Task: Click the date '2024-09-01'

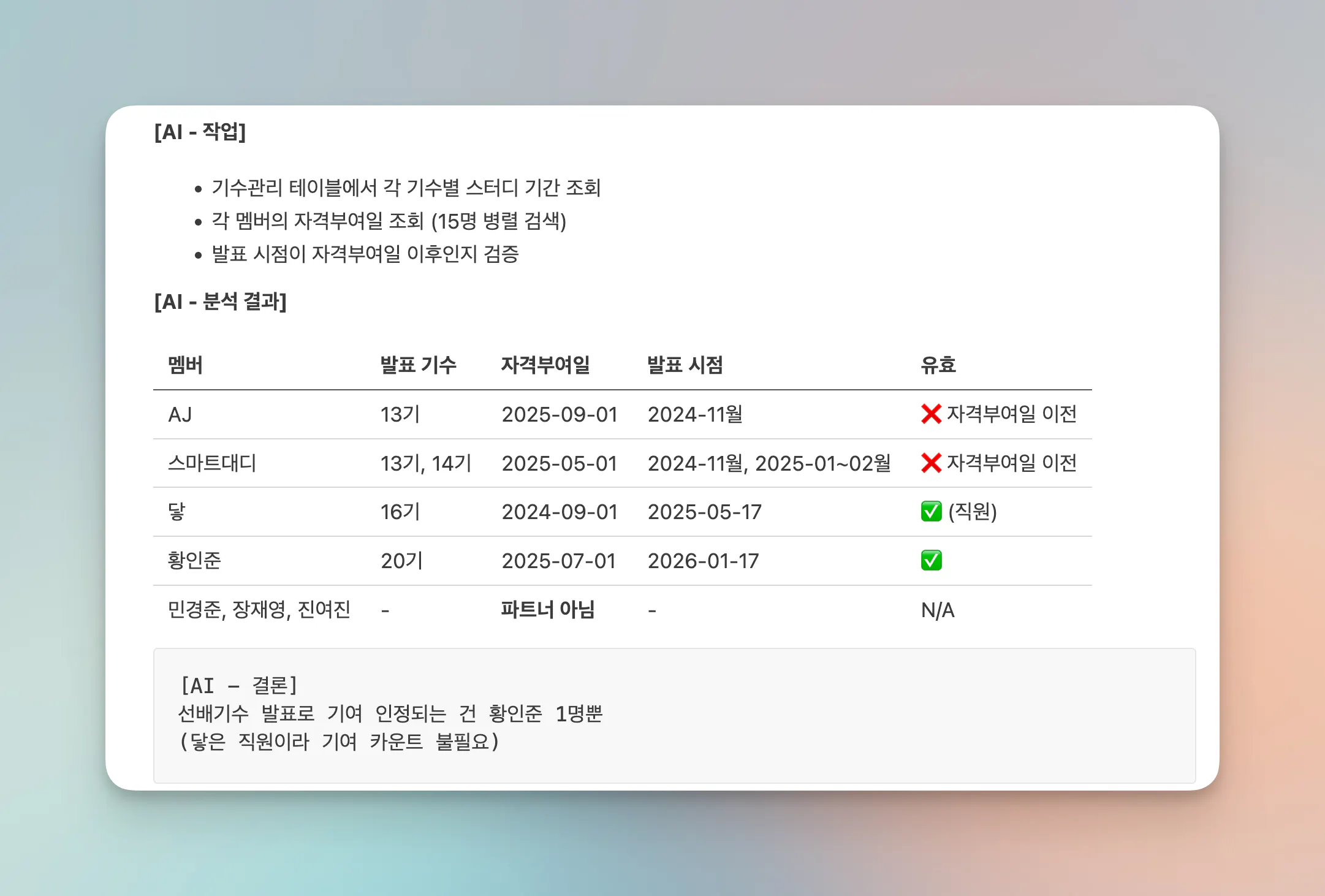Action: (x=560, y=512)
